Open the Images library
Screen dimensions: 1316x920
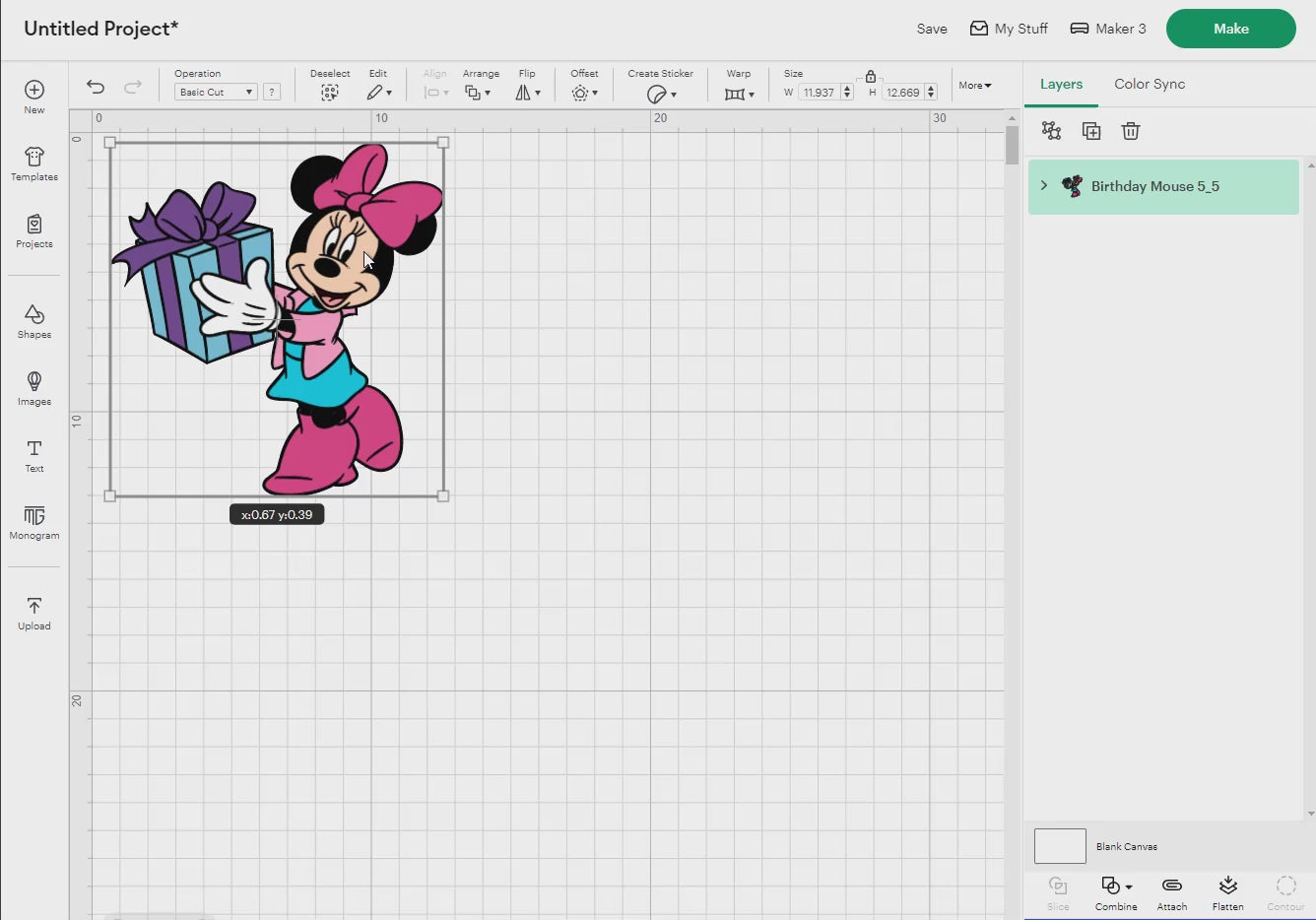(34, 388)
